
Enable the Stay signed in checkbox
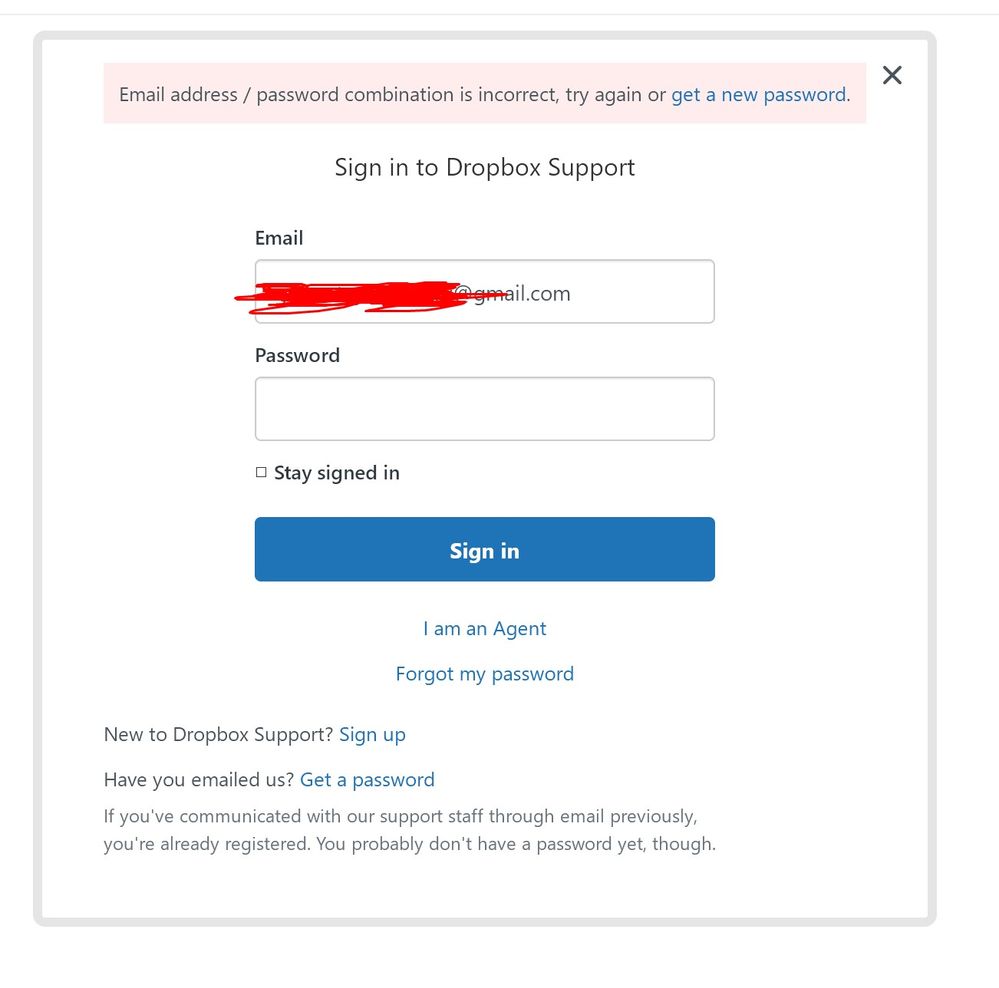(x=261, y=473)
